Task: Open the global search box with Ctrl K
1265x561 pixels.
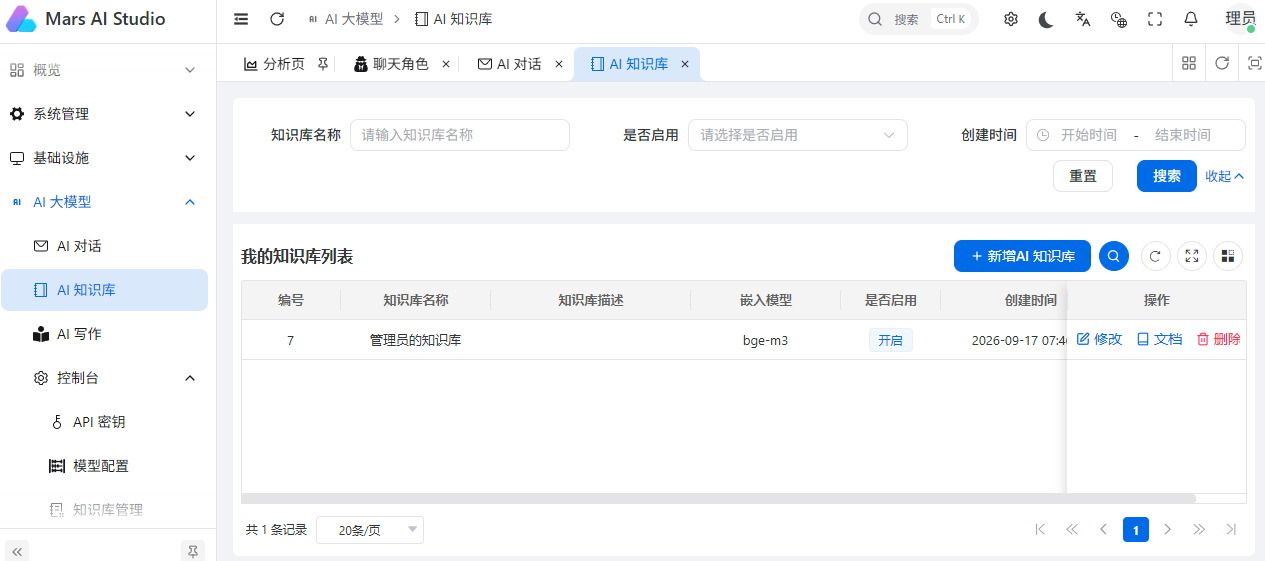Action: pos(919,19)
